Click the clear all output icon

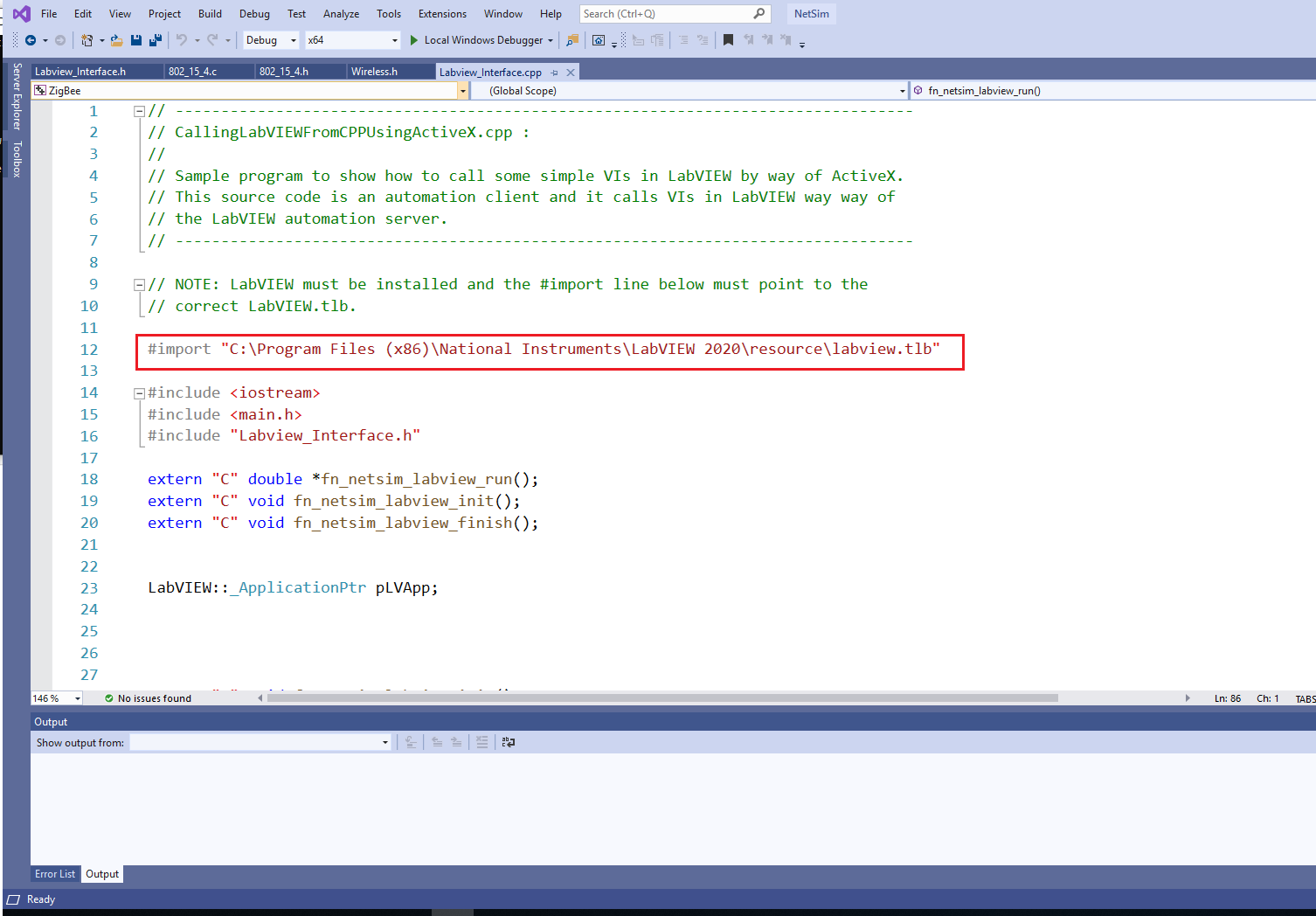pos(482,742)
